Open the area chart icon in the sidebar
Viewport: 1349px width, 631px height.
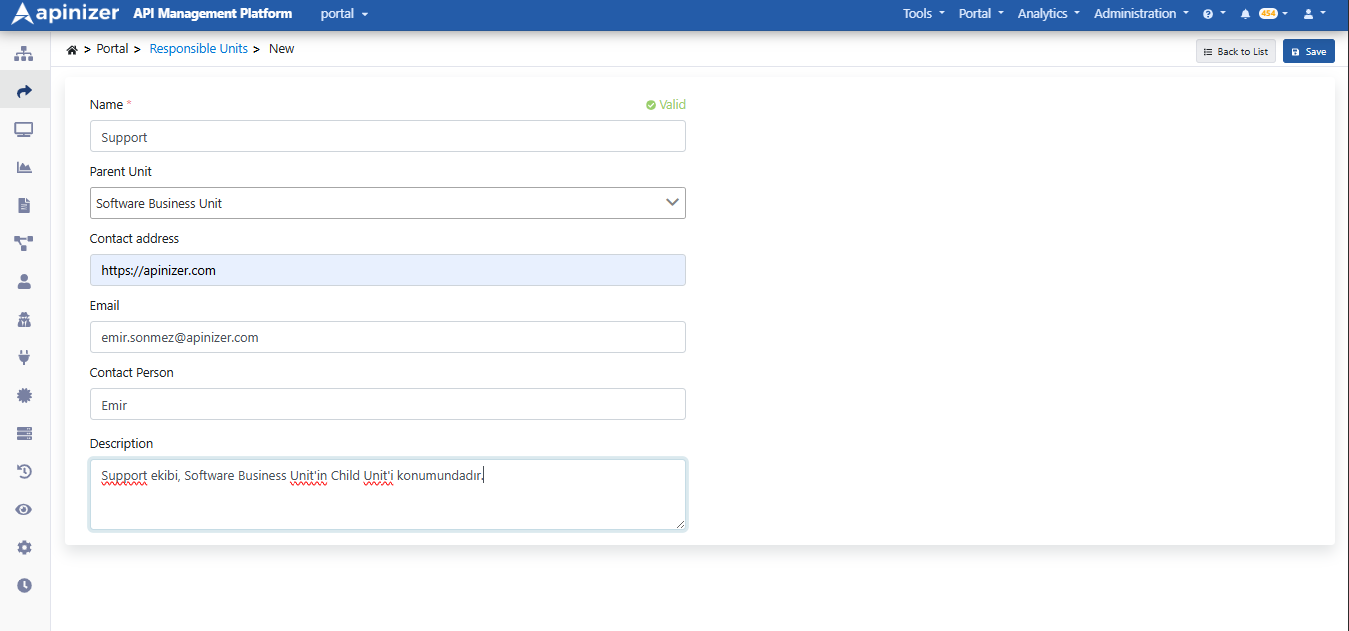[x=24, y=167]
